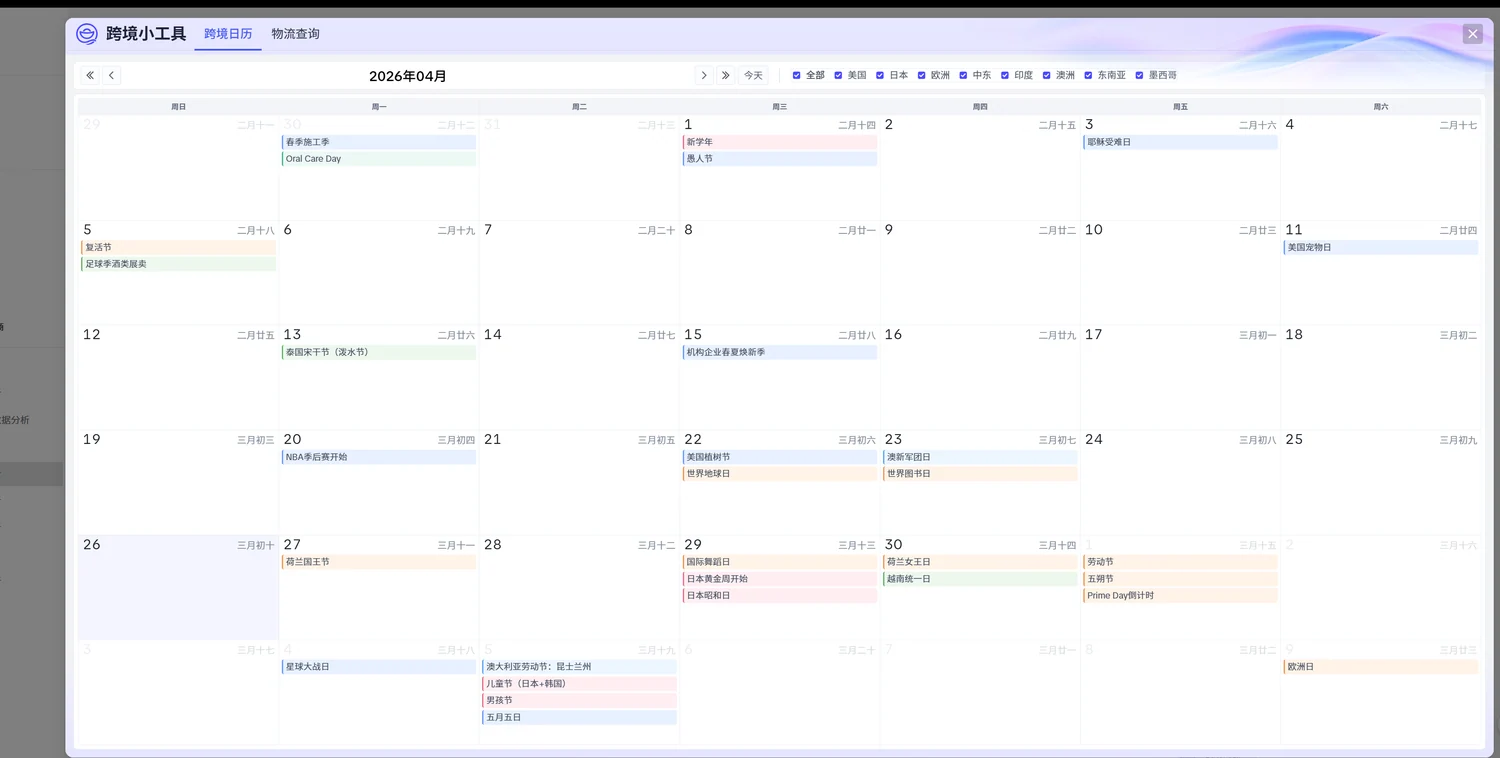
Task: Open the 物流查询 tab
Action: (x=295, y=34)
